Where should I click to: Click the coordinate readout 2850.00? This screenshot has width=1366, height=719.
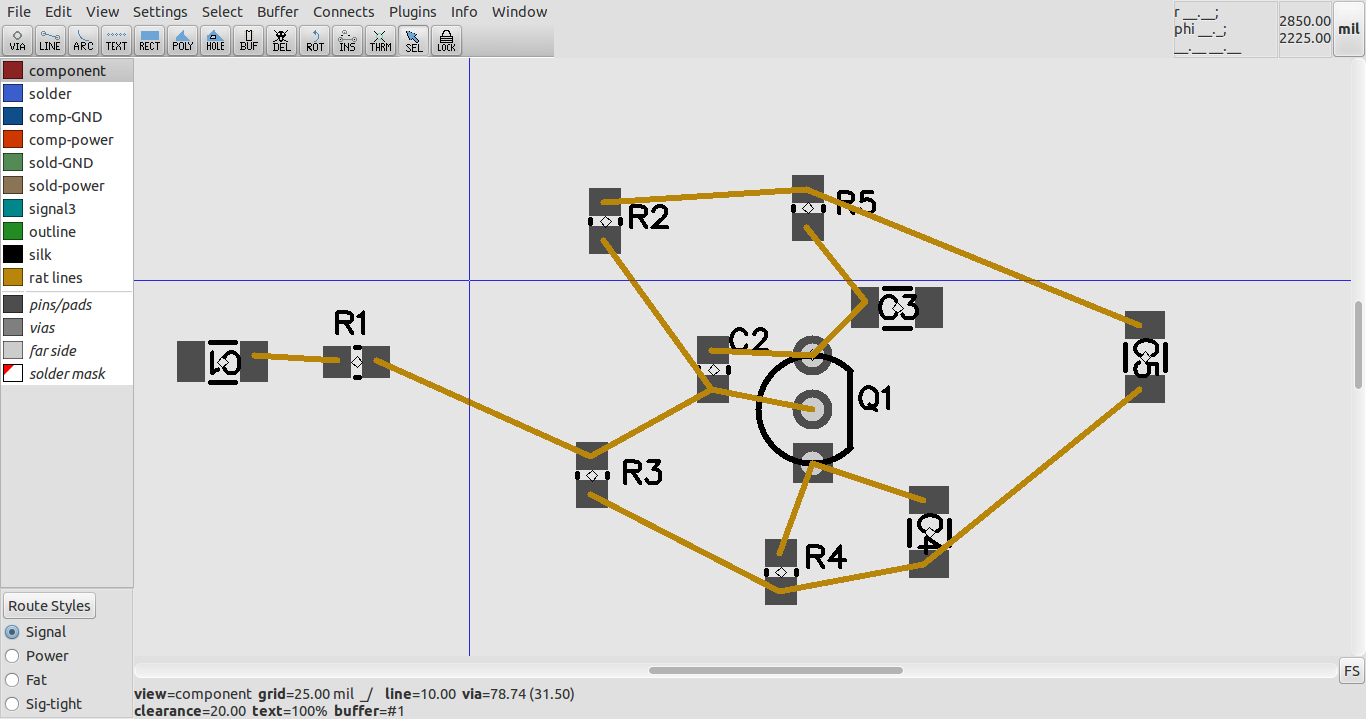point(1305,20)
